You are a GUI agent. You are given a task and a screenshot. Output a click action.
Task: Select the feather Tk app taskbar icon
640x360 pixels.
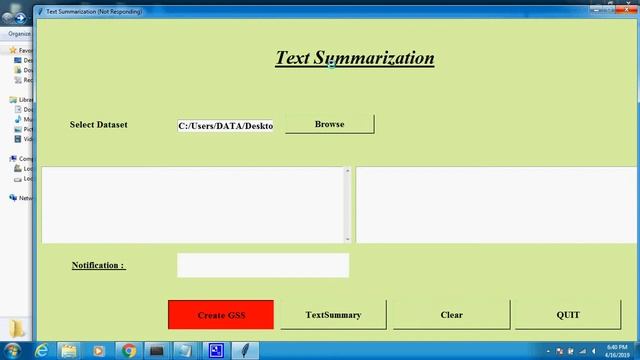click(x=245, y=351)
